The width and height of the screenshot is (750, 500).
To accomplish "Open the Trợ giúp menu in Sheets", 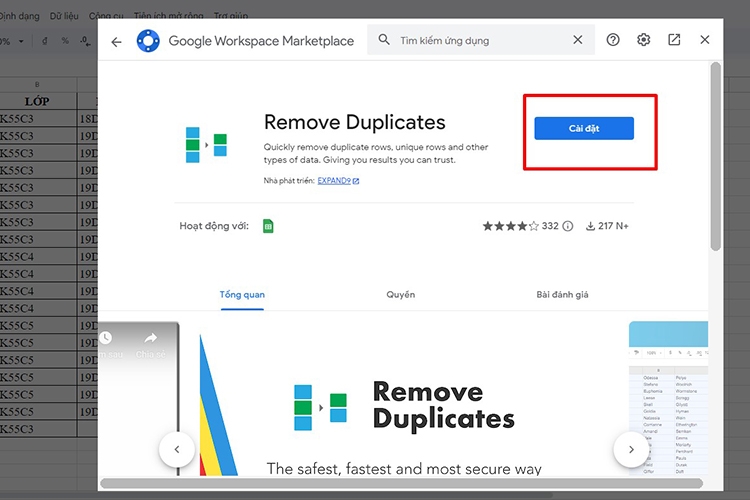I will click(x=231, y=16).
